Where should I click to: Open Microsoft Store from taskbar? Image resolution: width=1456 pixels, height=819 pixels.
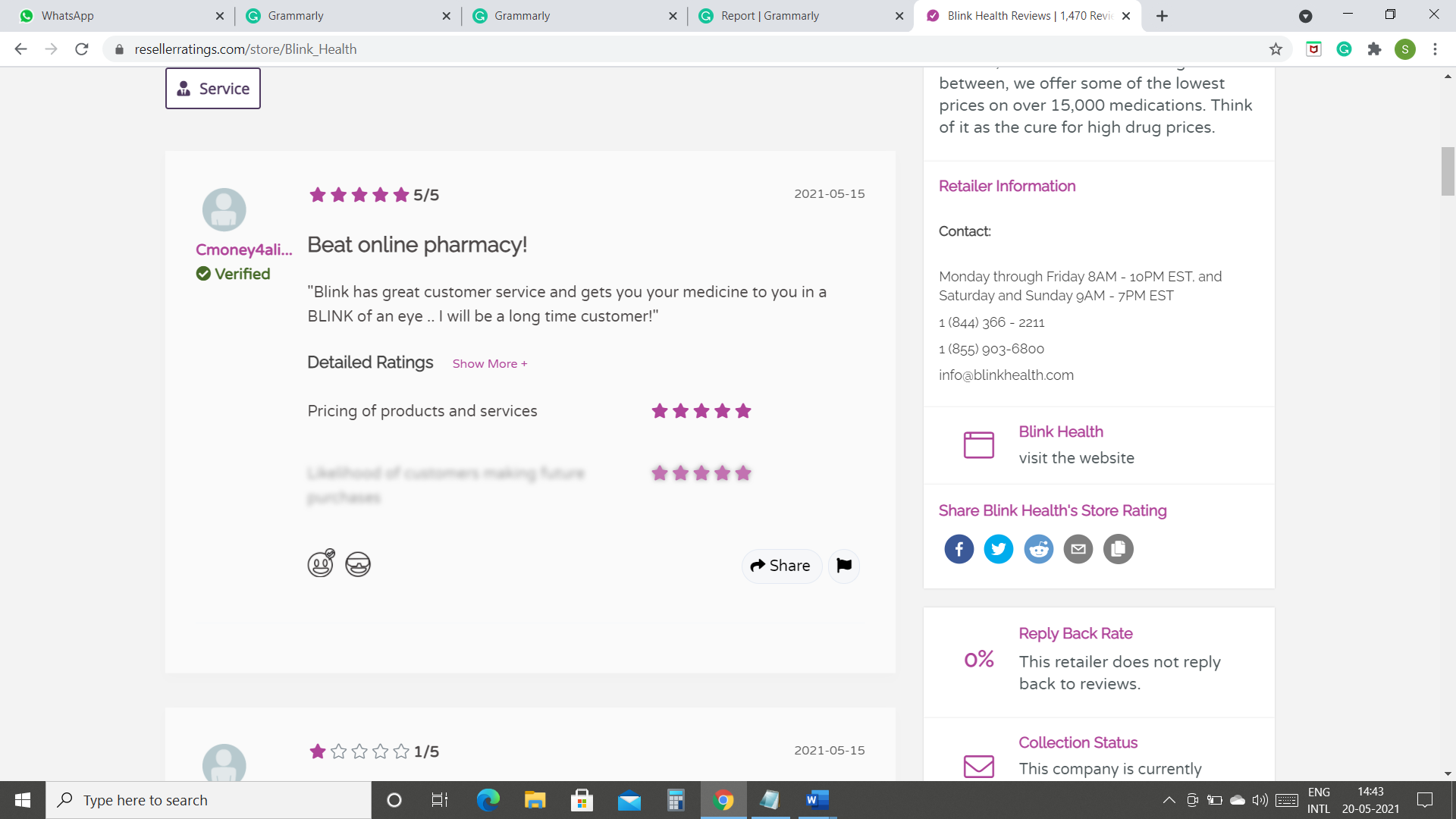pos(582,800)
